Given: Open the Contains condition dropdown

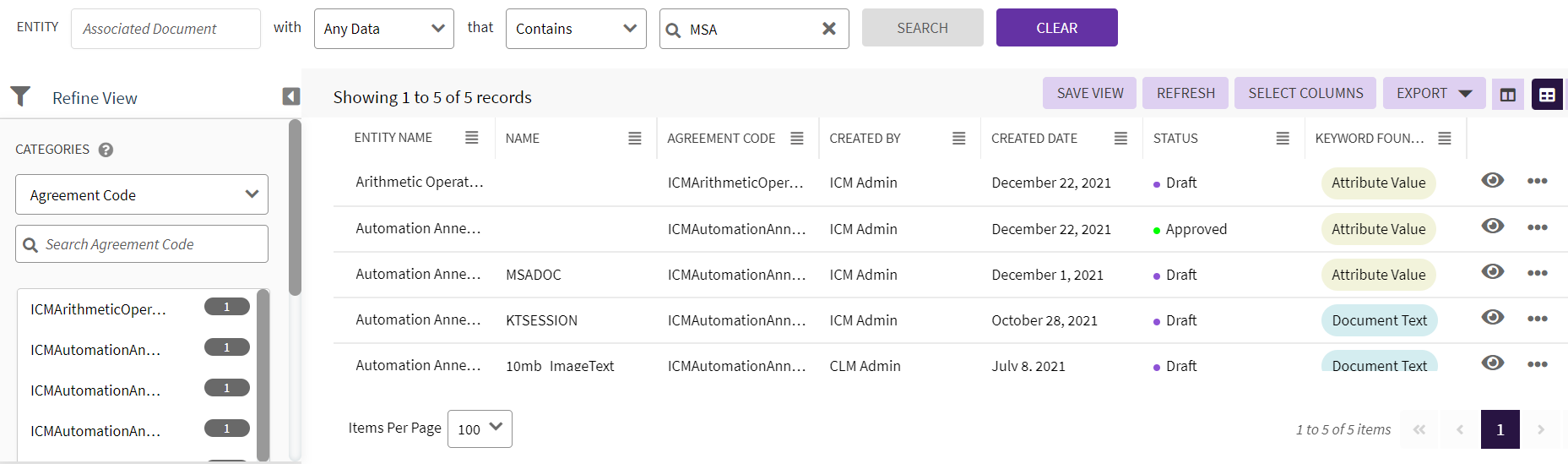Looking at the screenshot, I should coord(575,29).
